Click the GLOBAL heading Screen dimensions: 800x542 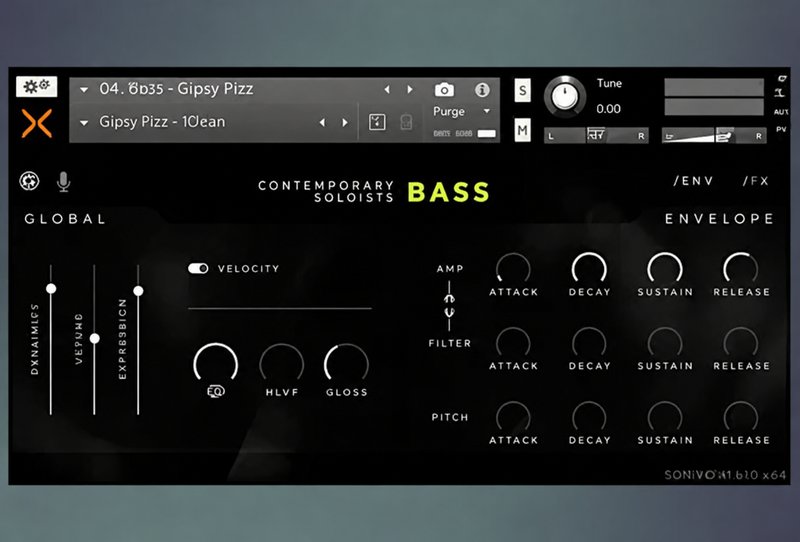pyautogui.click(x=65, y=219)
